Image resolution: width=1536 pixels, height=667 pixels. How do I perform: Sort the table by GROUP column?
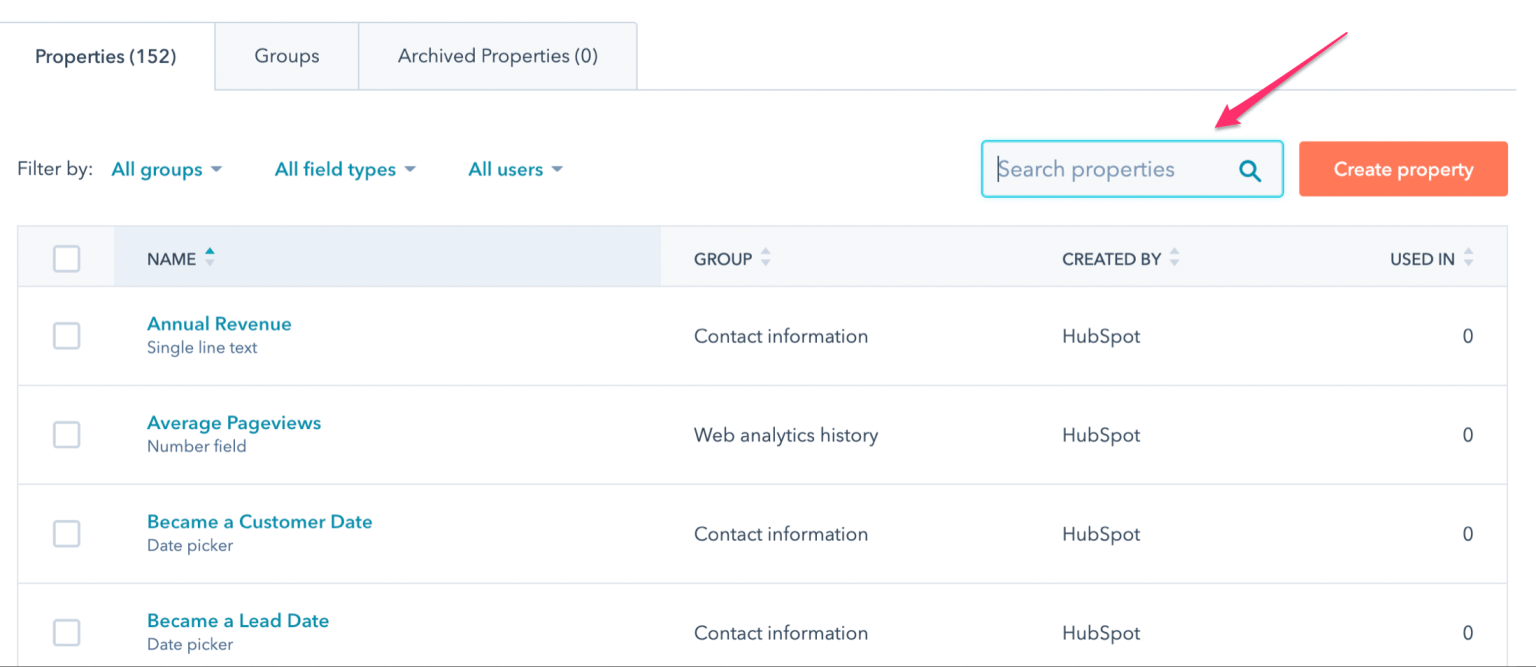click(x=765, y=257)
